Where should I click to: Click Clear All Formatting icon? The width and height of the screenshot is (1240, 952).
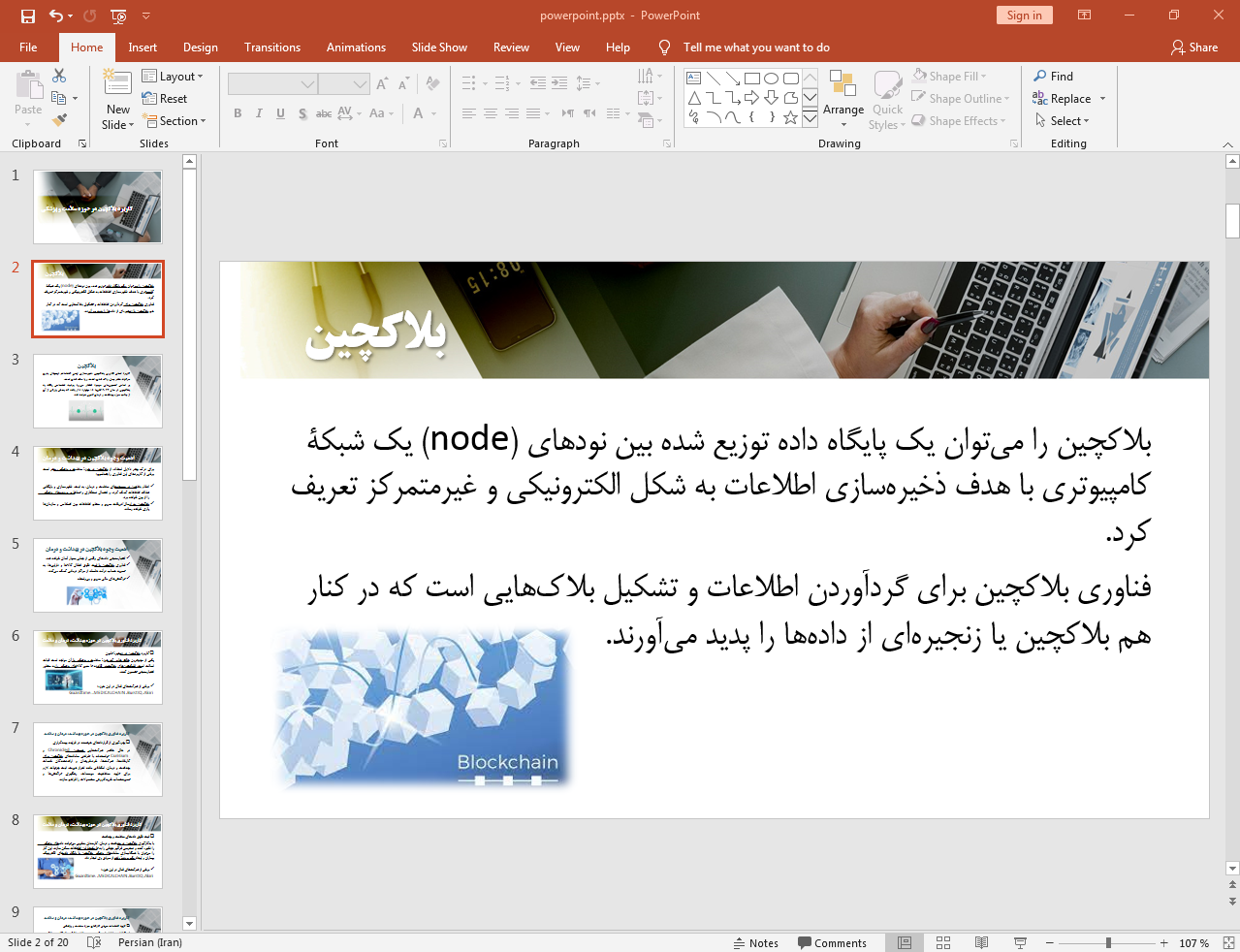[432, 84]
